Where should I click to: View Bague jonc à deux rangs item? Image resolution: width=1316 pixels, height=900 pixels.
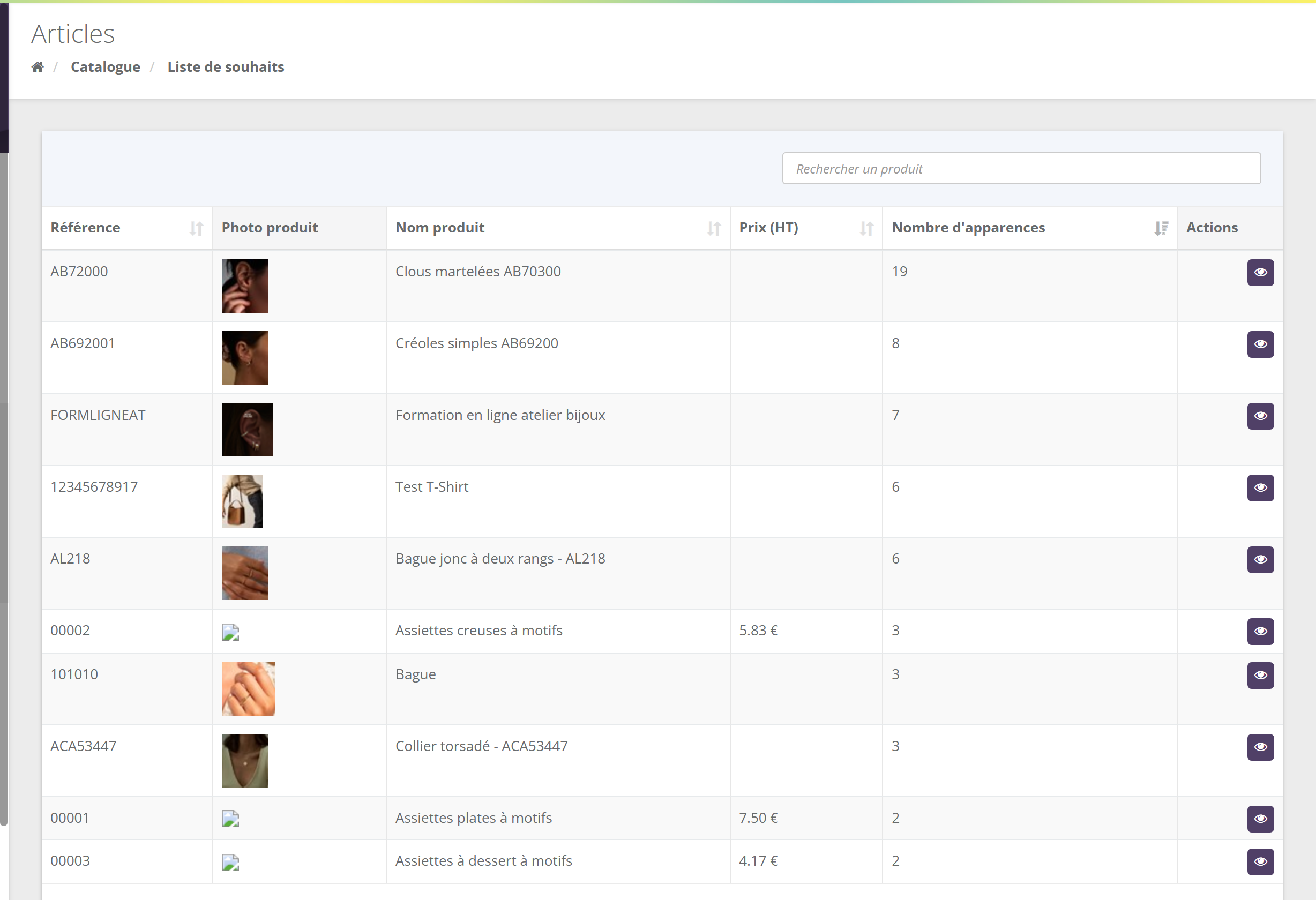point(1260,560)
